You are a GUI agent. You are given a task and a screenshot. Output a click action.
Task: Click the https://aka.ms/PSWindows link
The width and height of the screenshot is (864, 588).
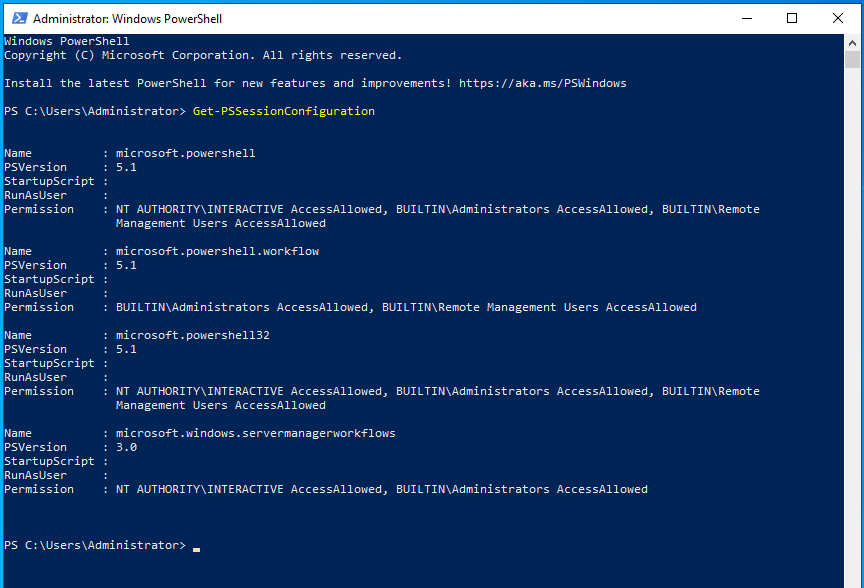click(543, 83)
